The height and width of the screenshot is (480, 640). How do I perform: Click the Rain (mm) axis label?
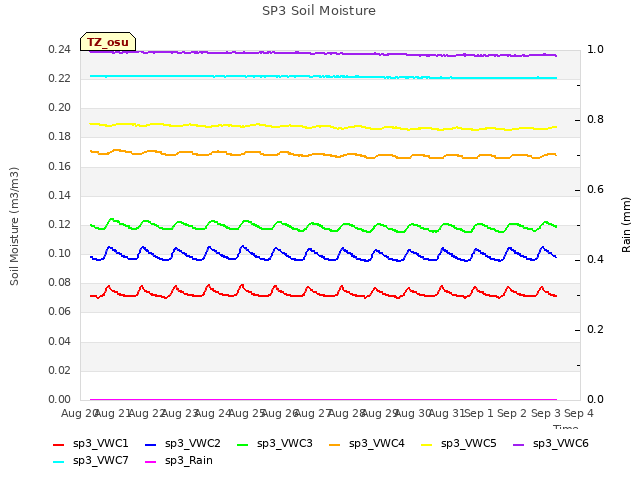click(626, 225)
